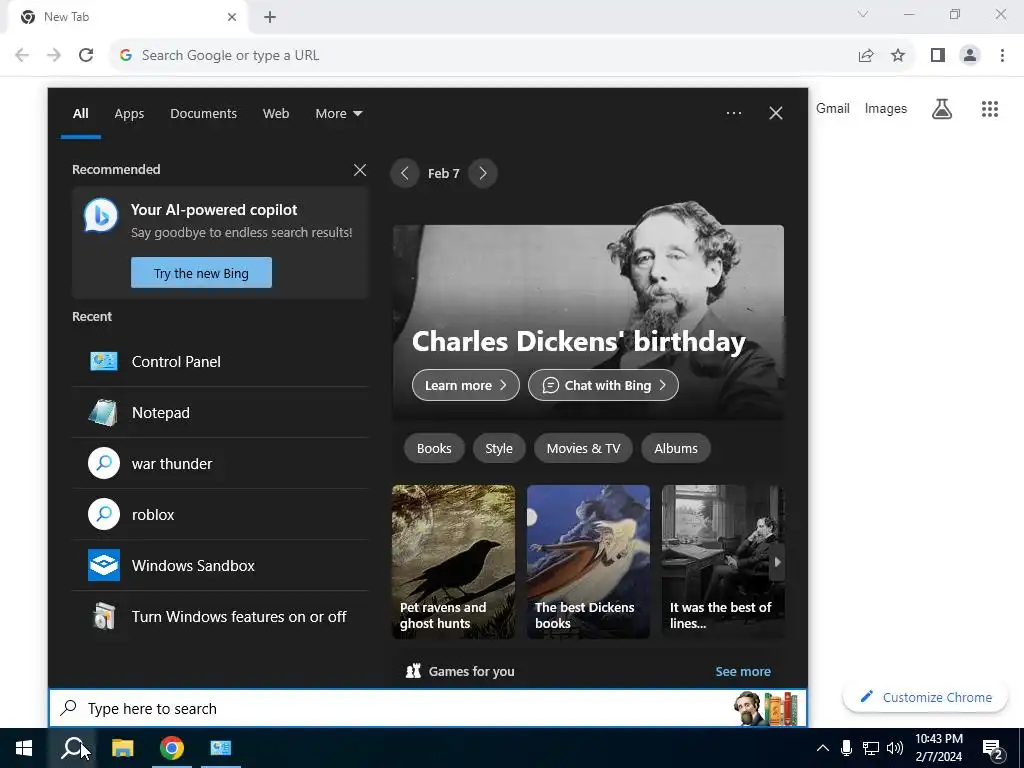Open the Google apps grid
The image size is (1024, 768).
coord(989,109)
